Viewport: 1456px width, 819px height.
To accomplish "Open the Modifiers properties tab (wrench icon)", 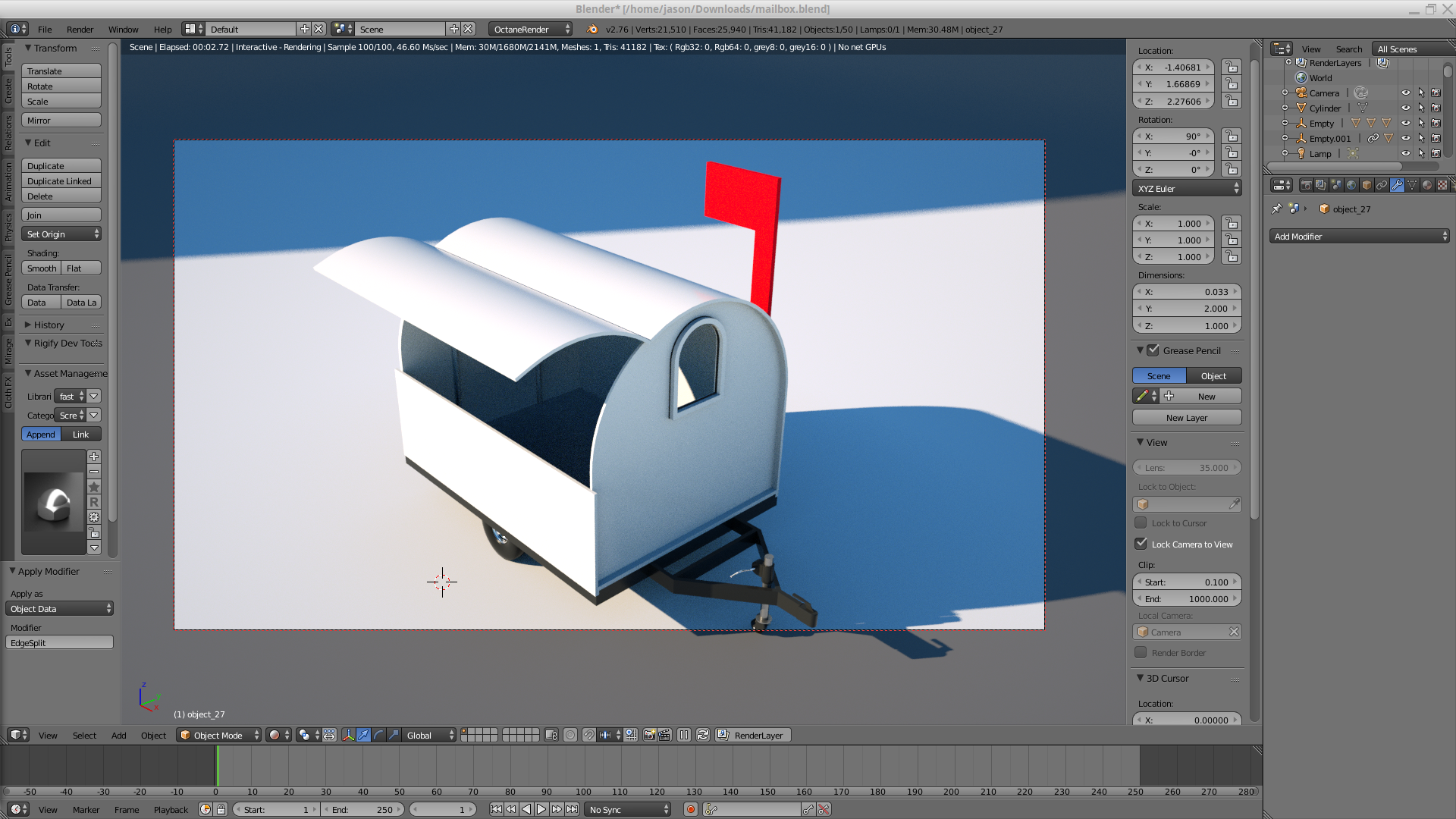I will (1397, 185).
